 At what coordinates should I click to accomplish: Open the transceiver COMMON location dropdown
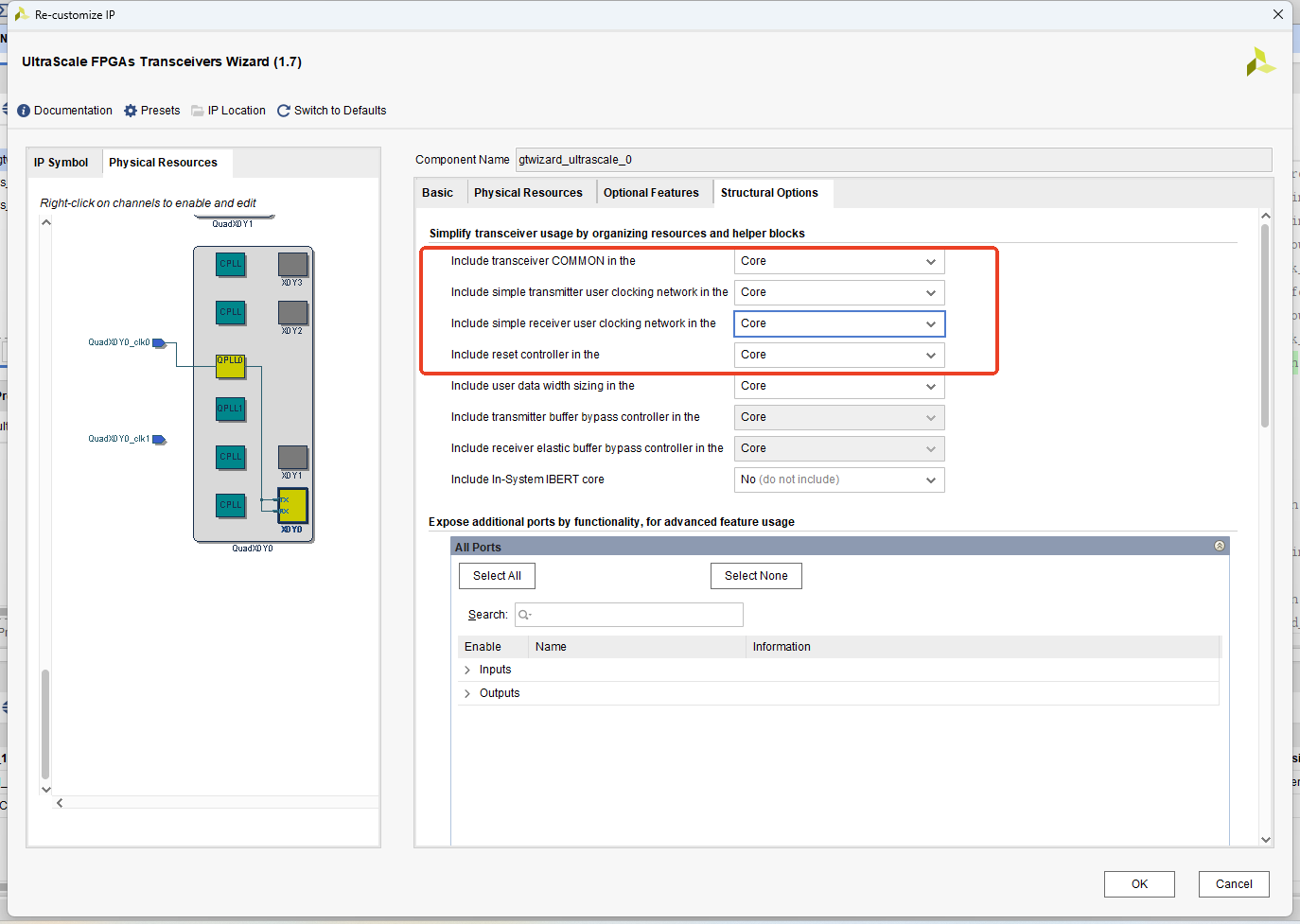tap(839, 261)
